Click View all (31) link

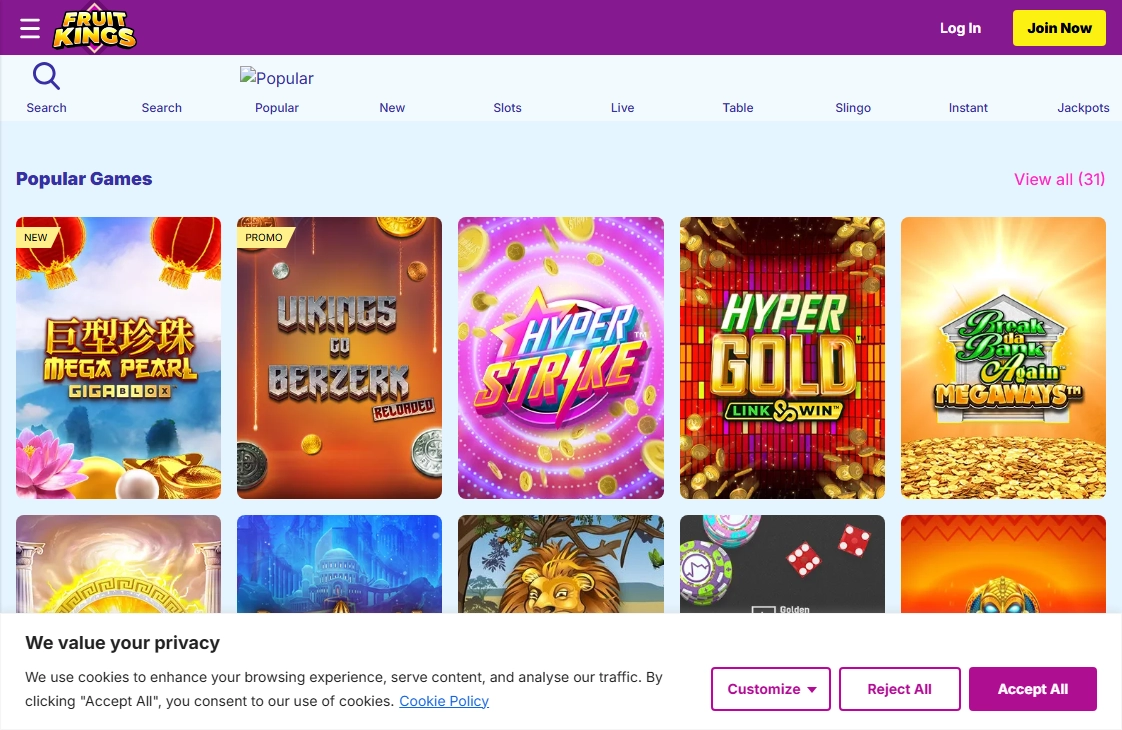click(x=1059, y=179)
